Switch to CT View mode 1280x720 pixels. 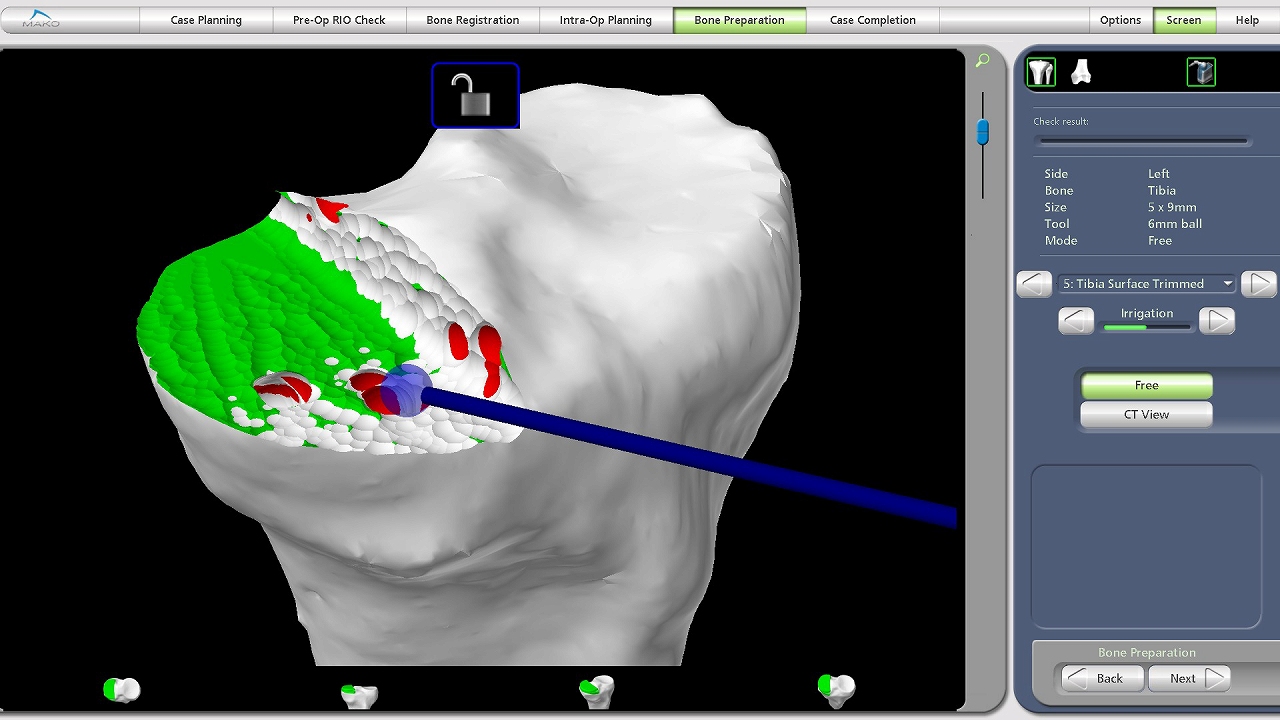point(1146,414)
